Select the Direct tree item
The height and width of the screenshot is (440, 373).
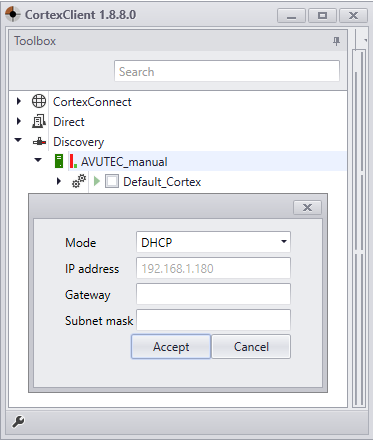pyautogui.click(x=69, y=122)
